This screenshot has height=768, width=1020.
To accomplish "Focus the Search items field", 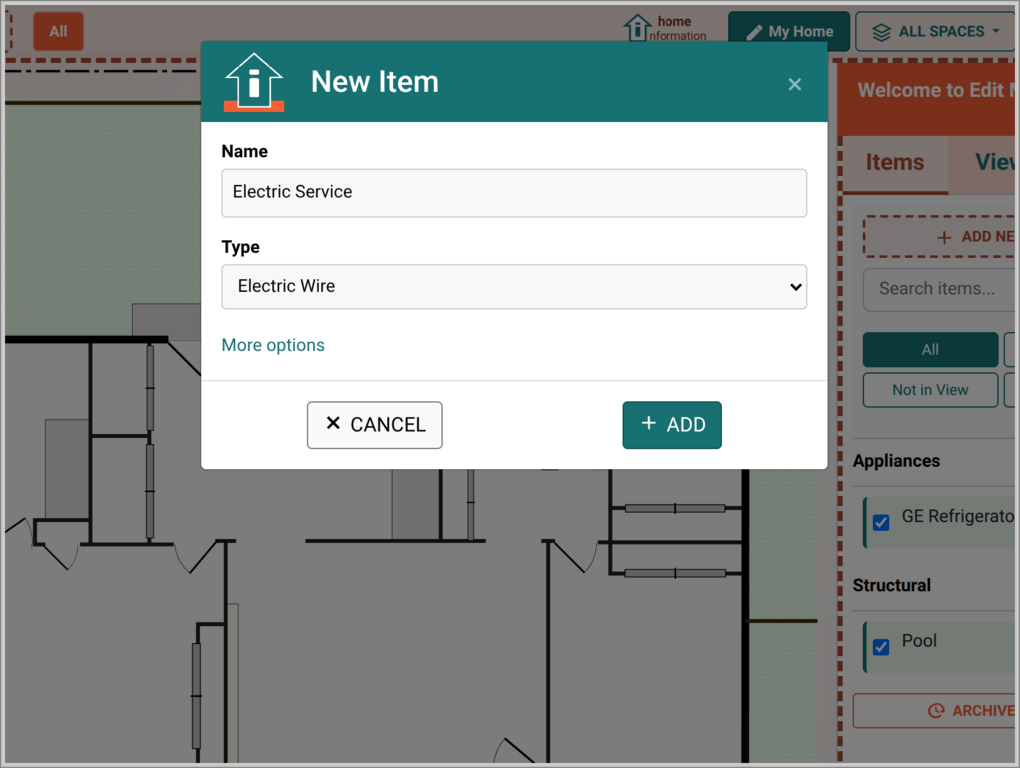I will pos(940,289).
